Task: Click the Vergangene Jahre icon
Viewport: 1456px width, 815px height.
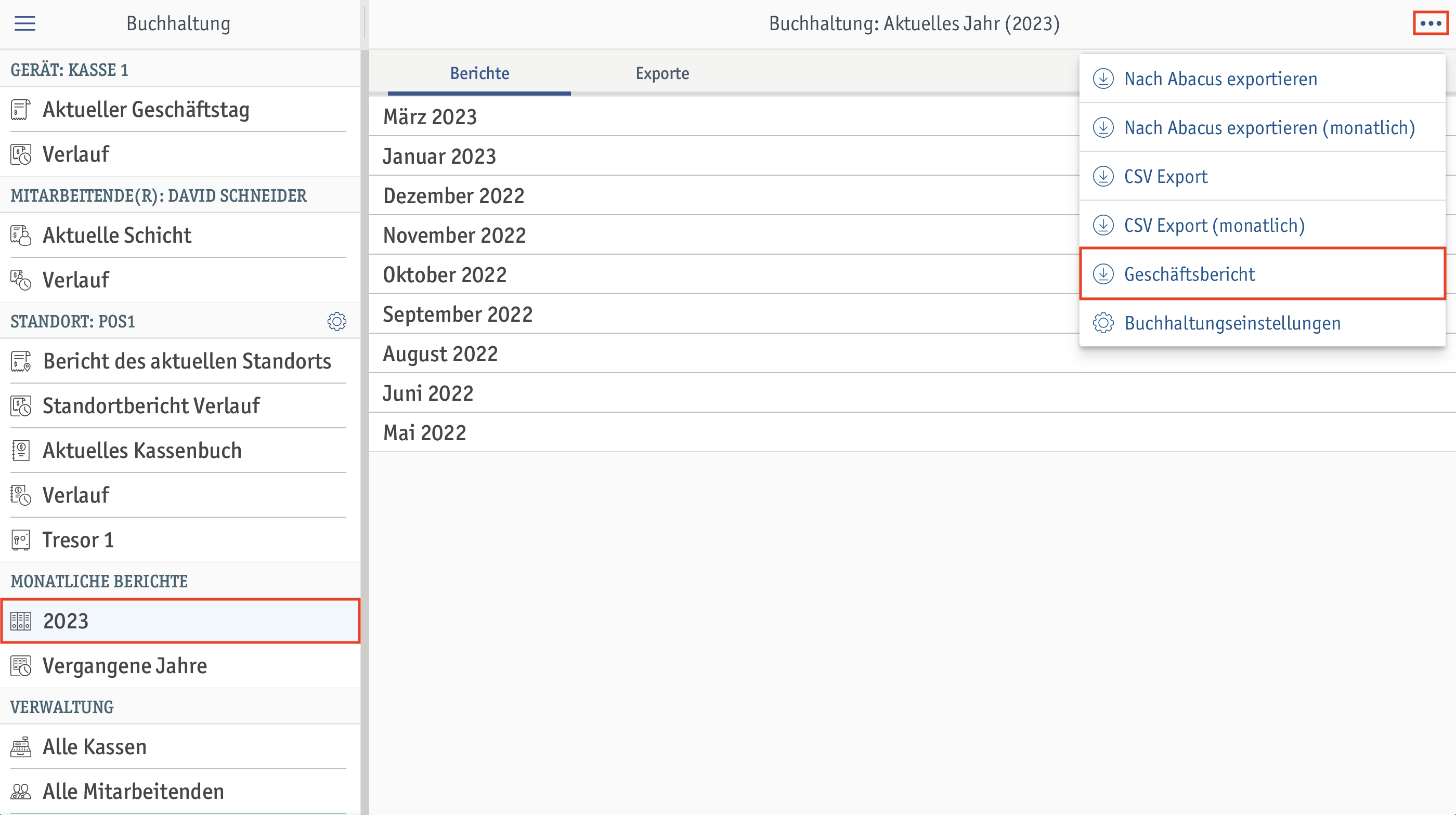Action: click(21, 666)
